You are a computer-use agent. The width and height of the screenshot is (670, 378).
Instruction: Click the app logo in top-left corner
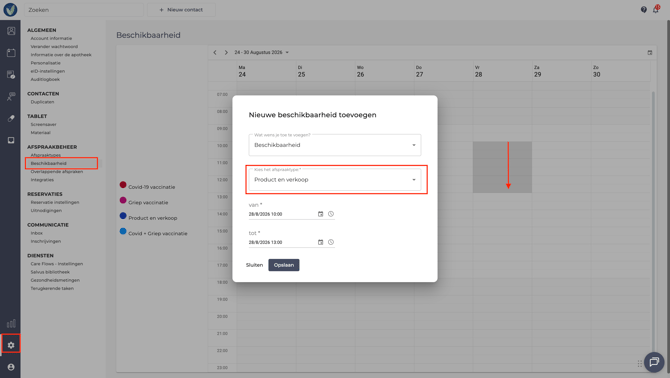coord(10,9)
